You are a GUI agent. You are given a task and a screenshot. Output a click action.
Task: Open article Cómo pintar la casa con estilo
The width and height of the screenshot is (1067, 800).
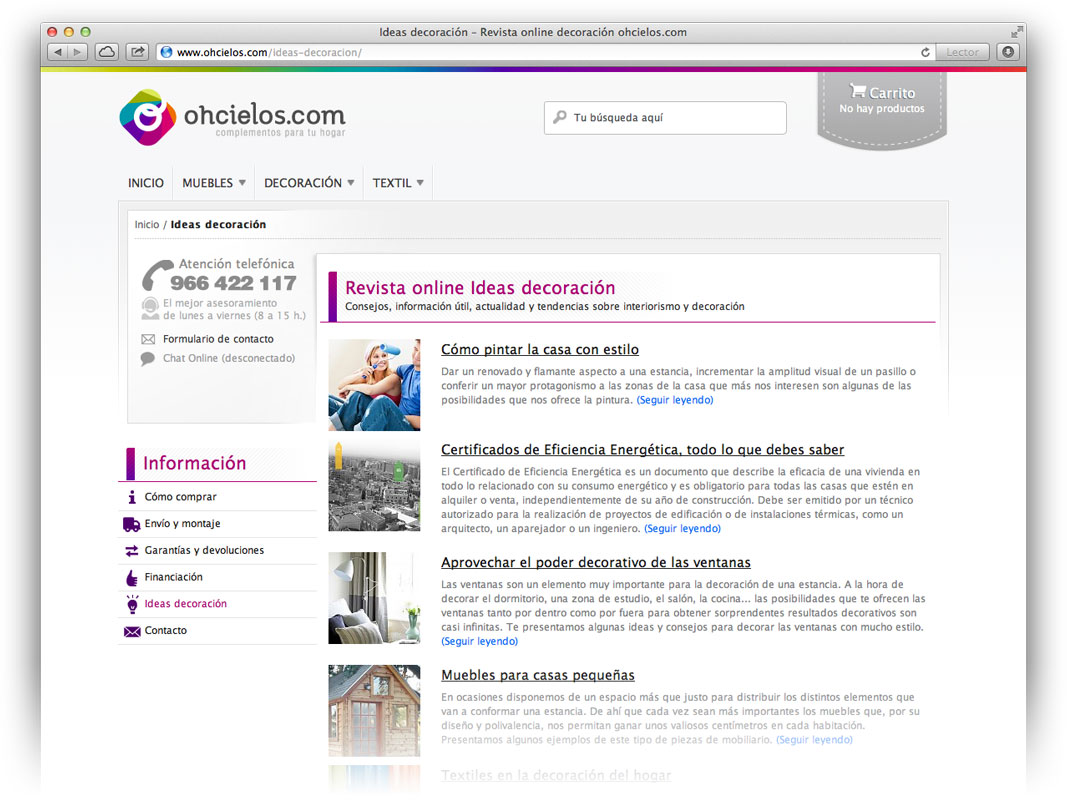coord(540,350)
